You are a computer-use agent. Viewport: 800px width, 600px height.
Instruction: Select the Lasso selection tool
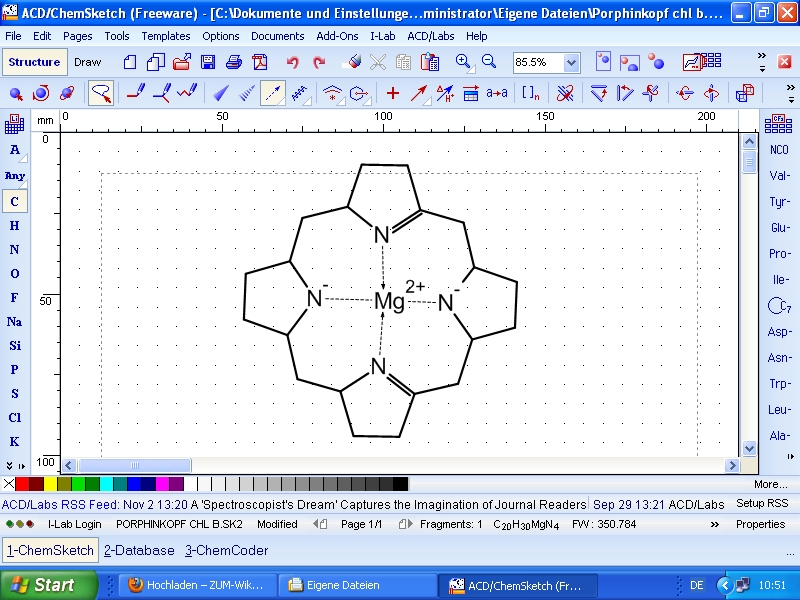[x=101, y=94]
